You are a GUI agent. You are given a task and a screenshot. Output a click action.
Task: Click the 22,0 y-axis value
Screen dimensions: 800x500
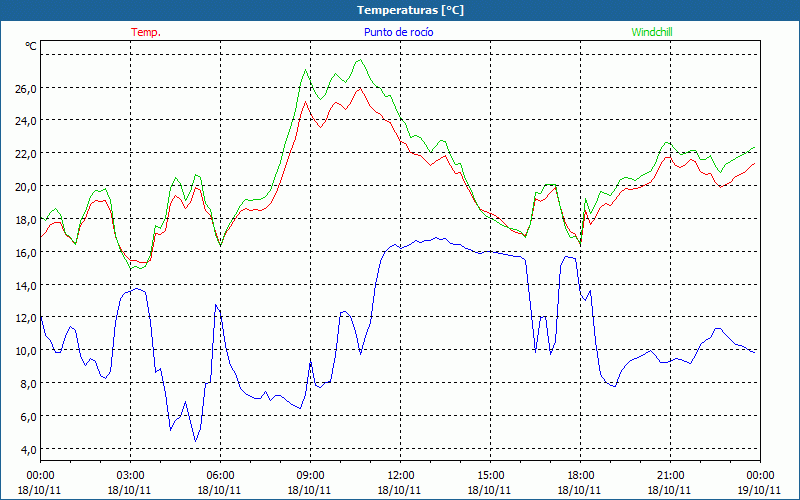click(x=26, y=154)
